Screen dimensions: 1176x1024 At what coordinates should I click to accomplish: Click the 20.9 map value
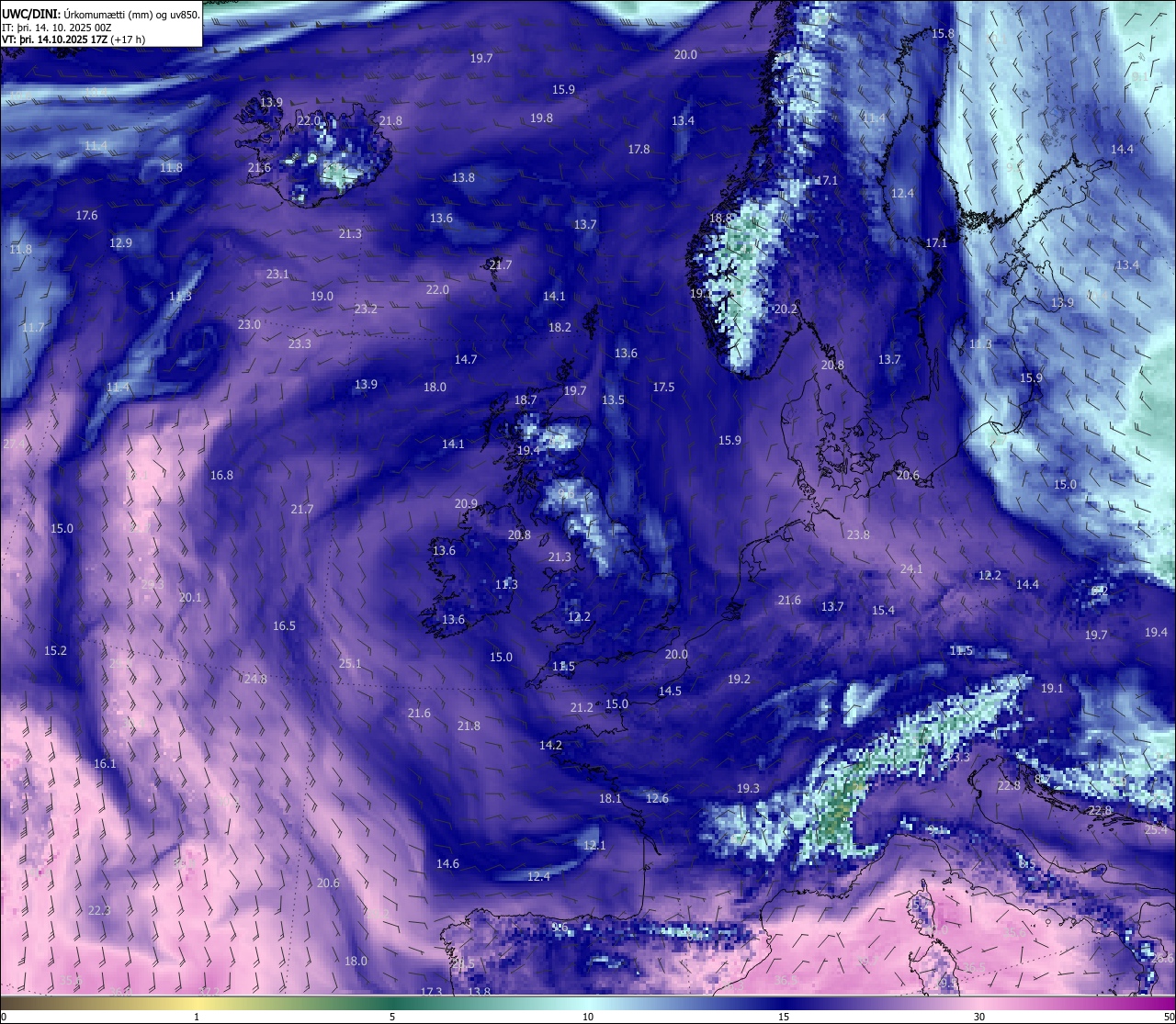click(x=466, y=504)
